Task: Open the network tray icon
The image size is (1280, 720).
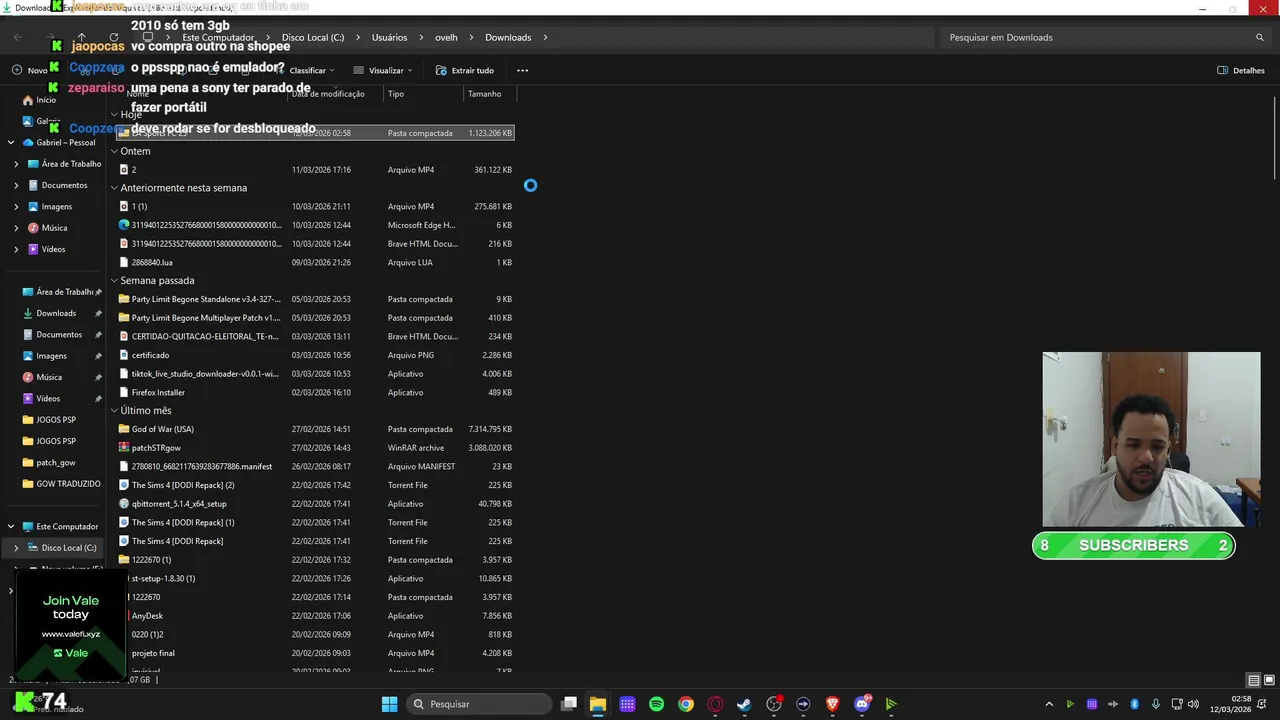Action: pos(1177,704)
